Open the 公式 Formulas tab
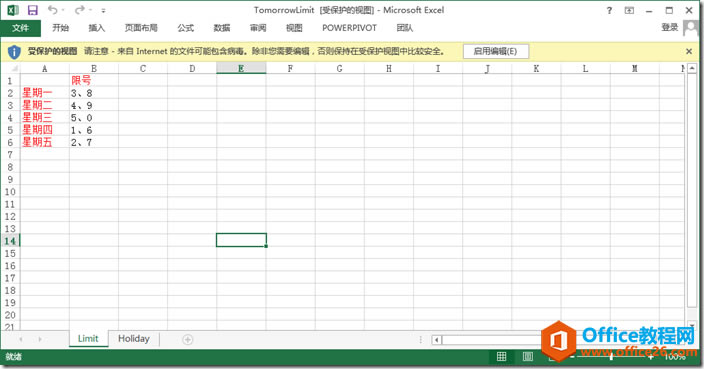 pyautogui.click(x=185, y=28)
